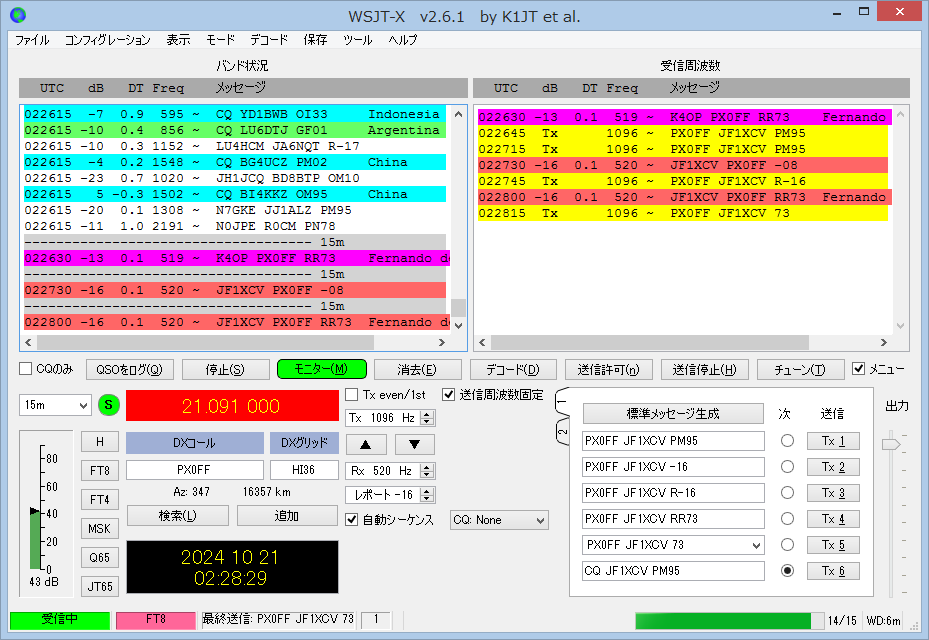Click the DXグリッド field containing HI36
The height and width of the screenshot is (640, 929).
pos(304,470)
